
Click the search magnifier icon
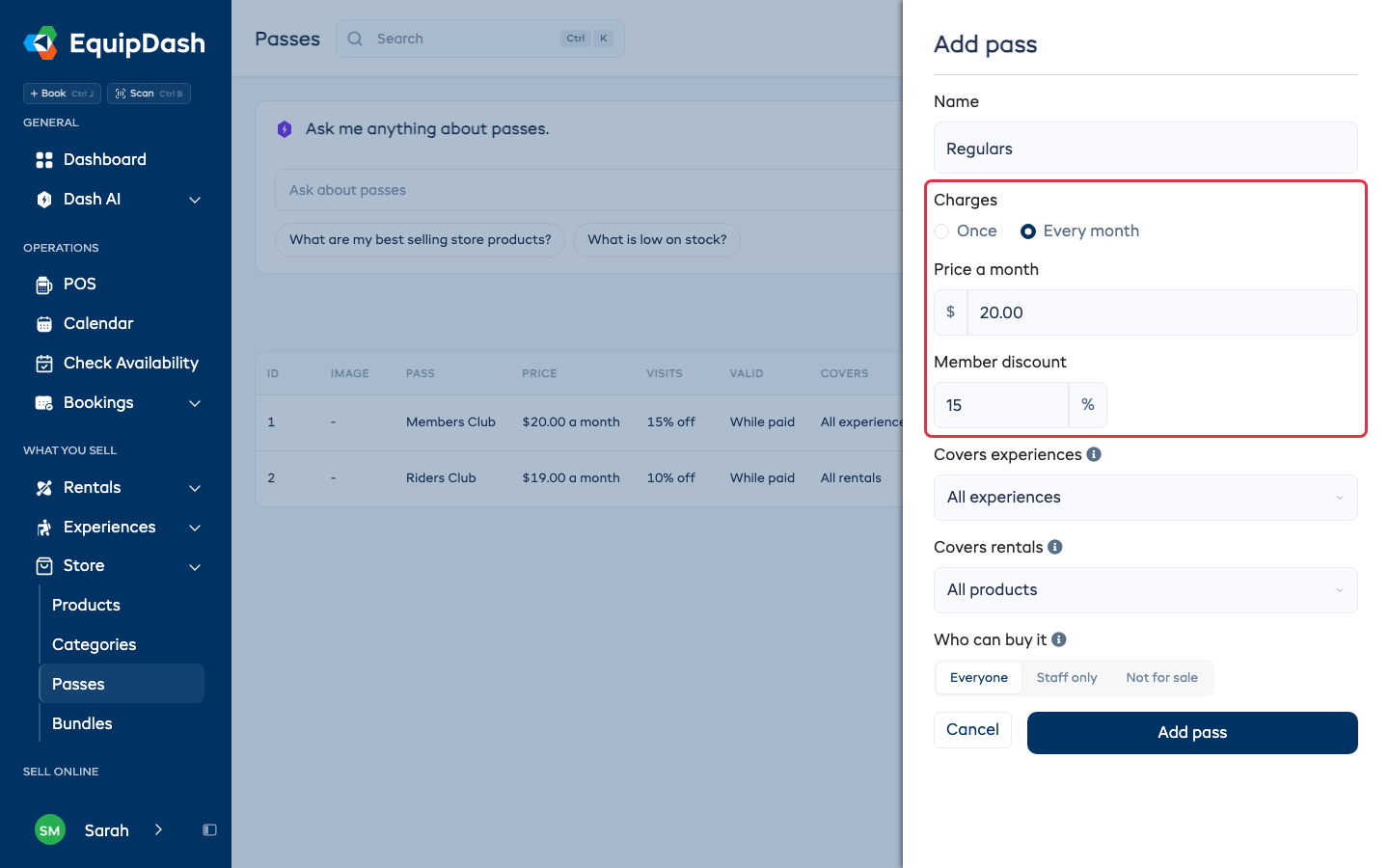pos(355,39)
